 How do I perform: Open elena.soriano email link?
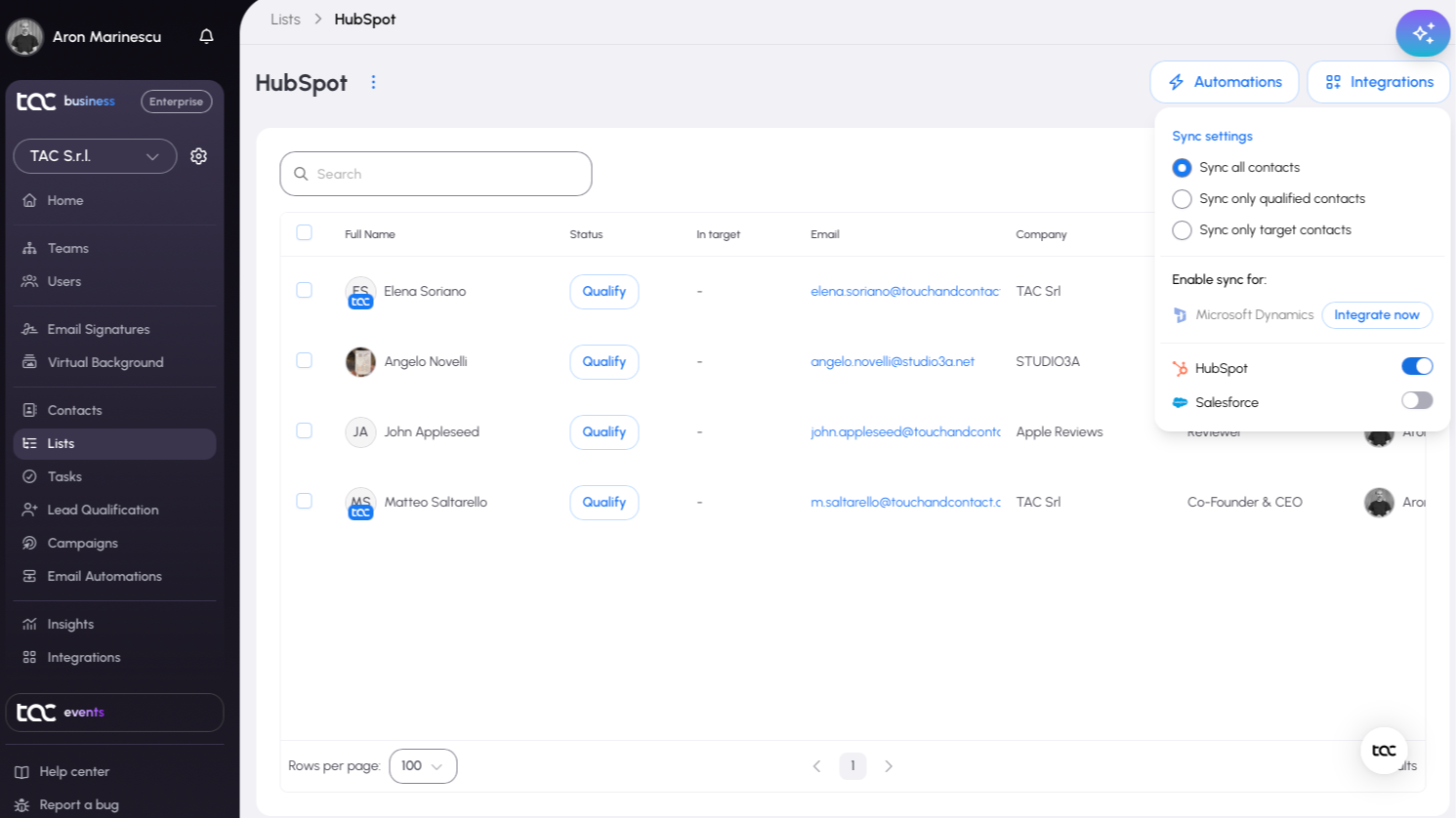point(905,292)
